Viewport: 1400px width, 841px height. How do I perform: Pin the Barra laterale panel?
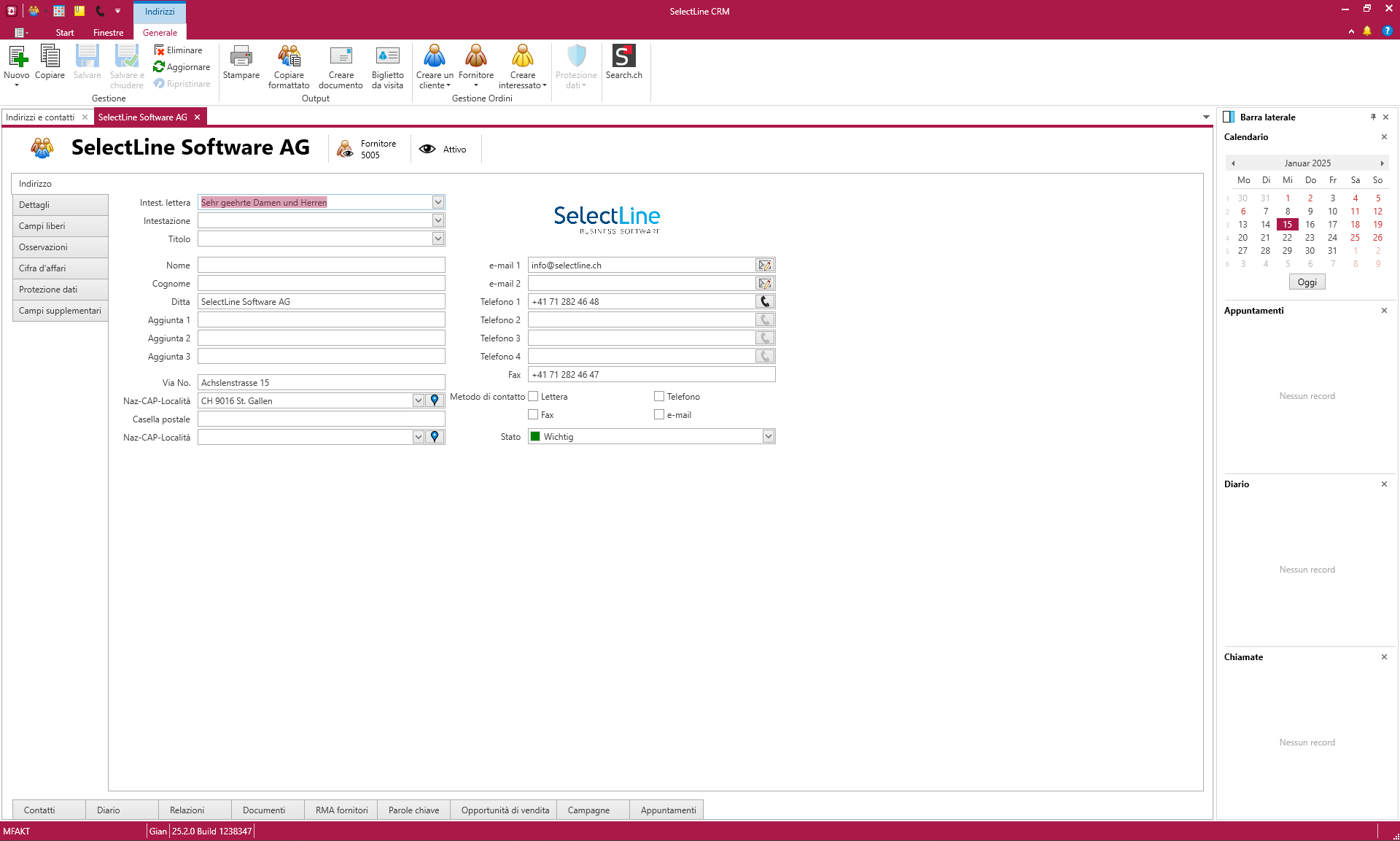click(1373, 117)
